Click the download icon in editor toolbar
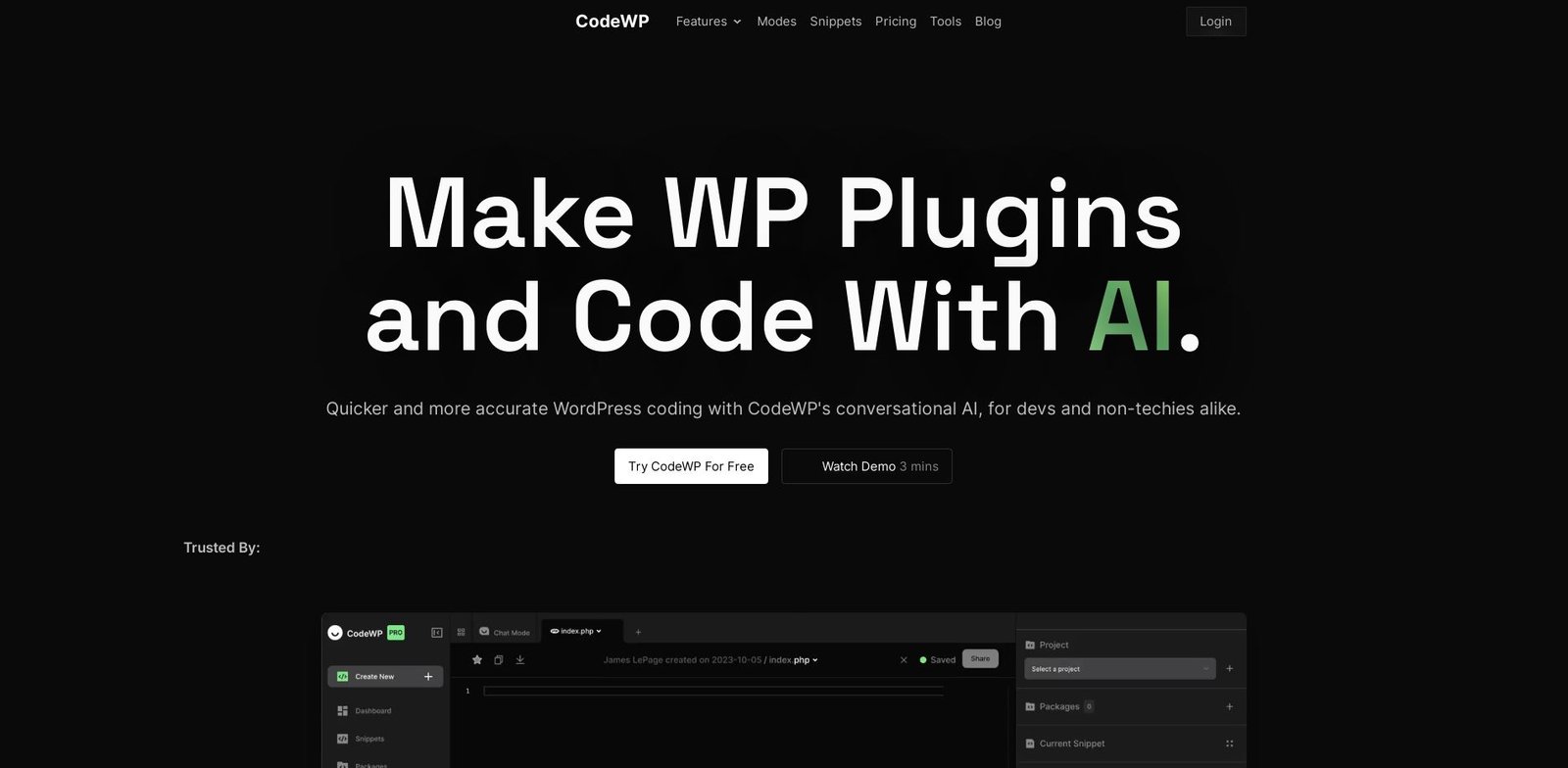Image resolution: width=1568 pixels, height=768 pixels. 520,659
